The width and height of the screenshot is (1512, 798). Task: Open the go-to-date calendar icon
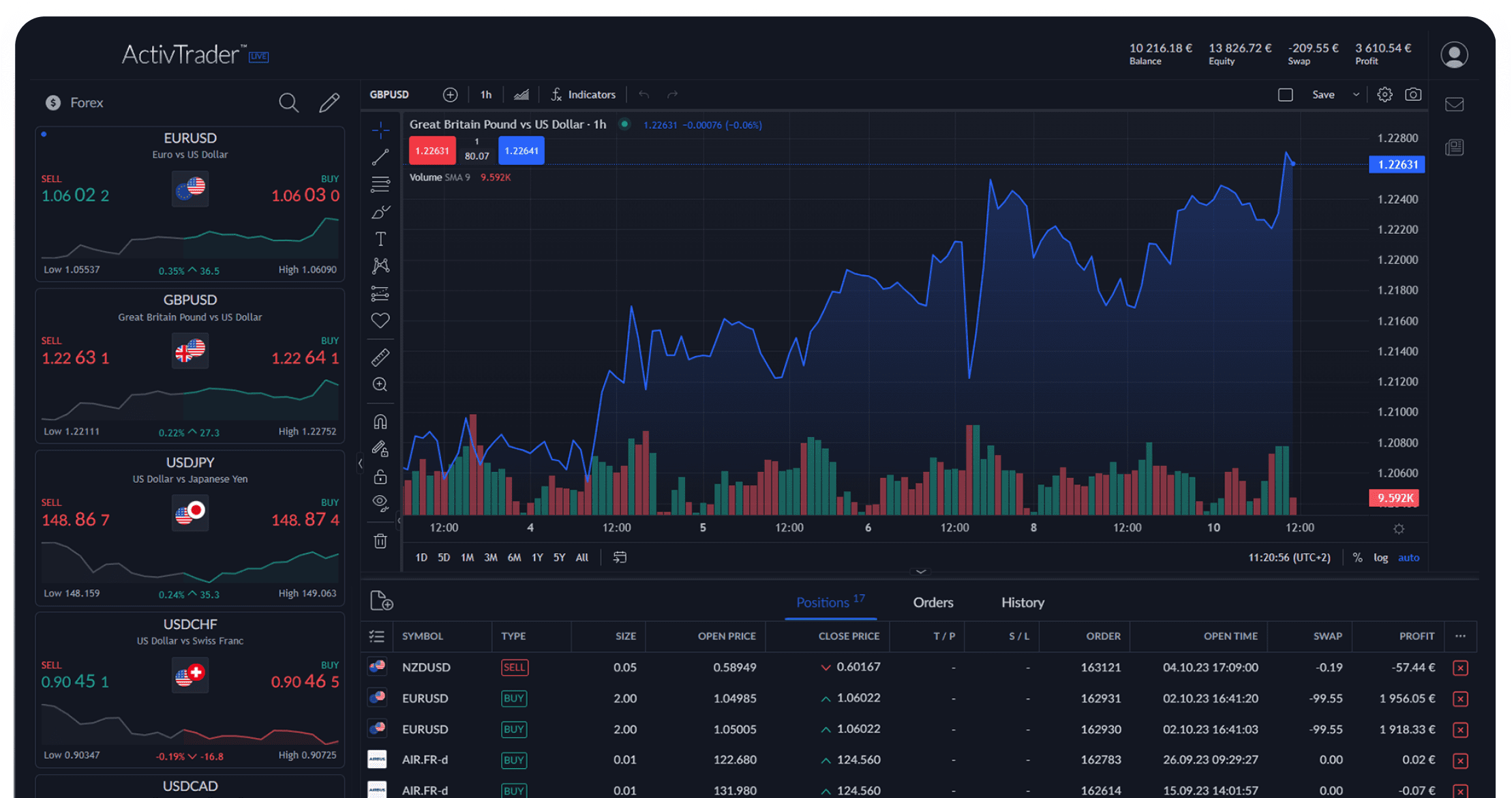[x=620, y=557]
